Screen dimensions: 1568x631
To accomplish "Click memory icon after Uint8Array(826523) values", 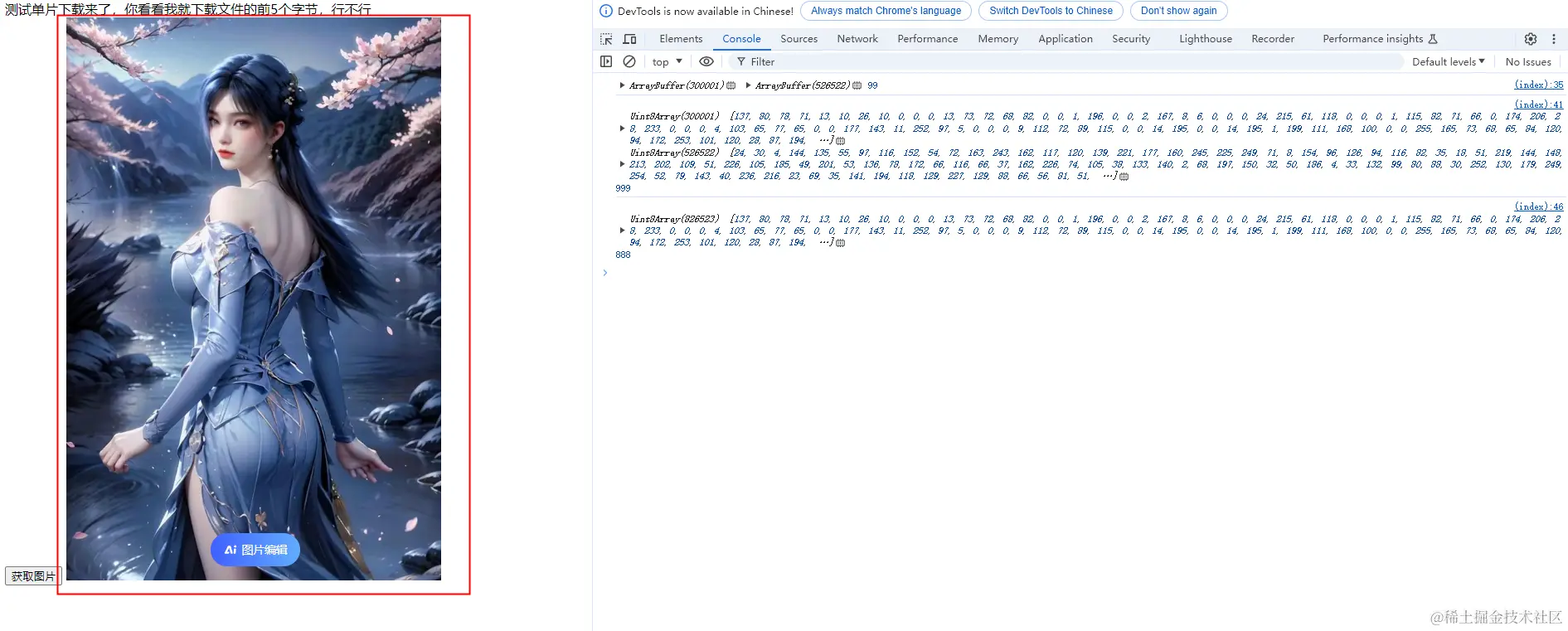I will [840, 243].
